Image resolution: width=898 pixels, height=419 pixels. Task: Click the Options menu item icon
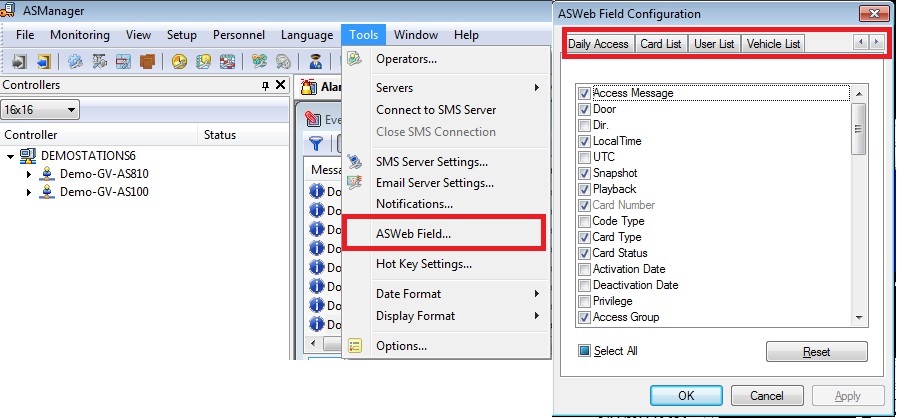tap(355, 346)
